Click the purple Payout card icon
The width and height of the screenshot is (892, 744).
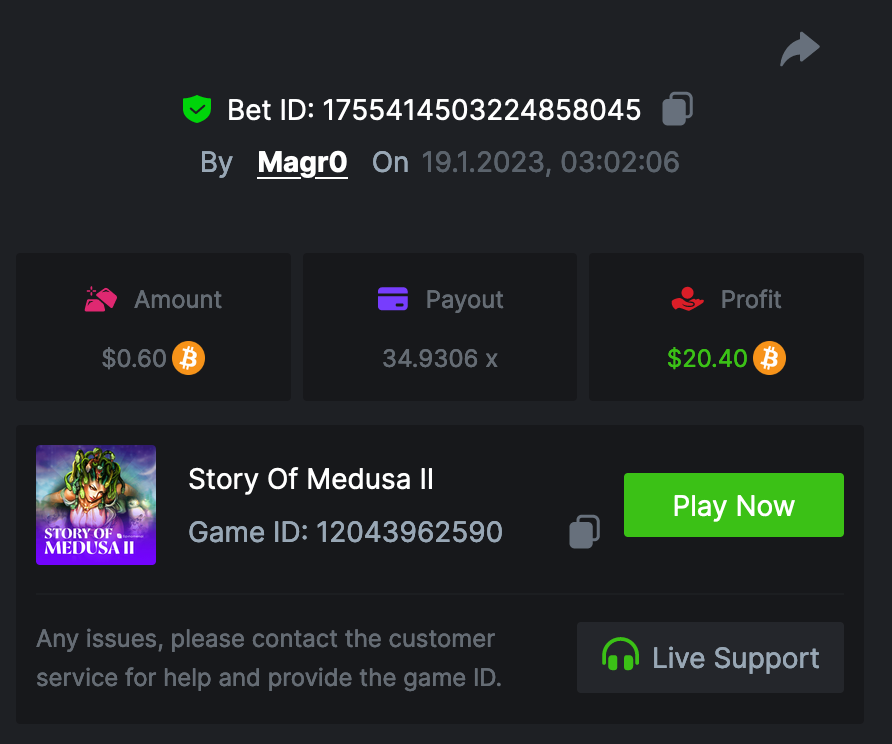(393, 299)
